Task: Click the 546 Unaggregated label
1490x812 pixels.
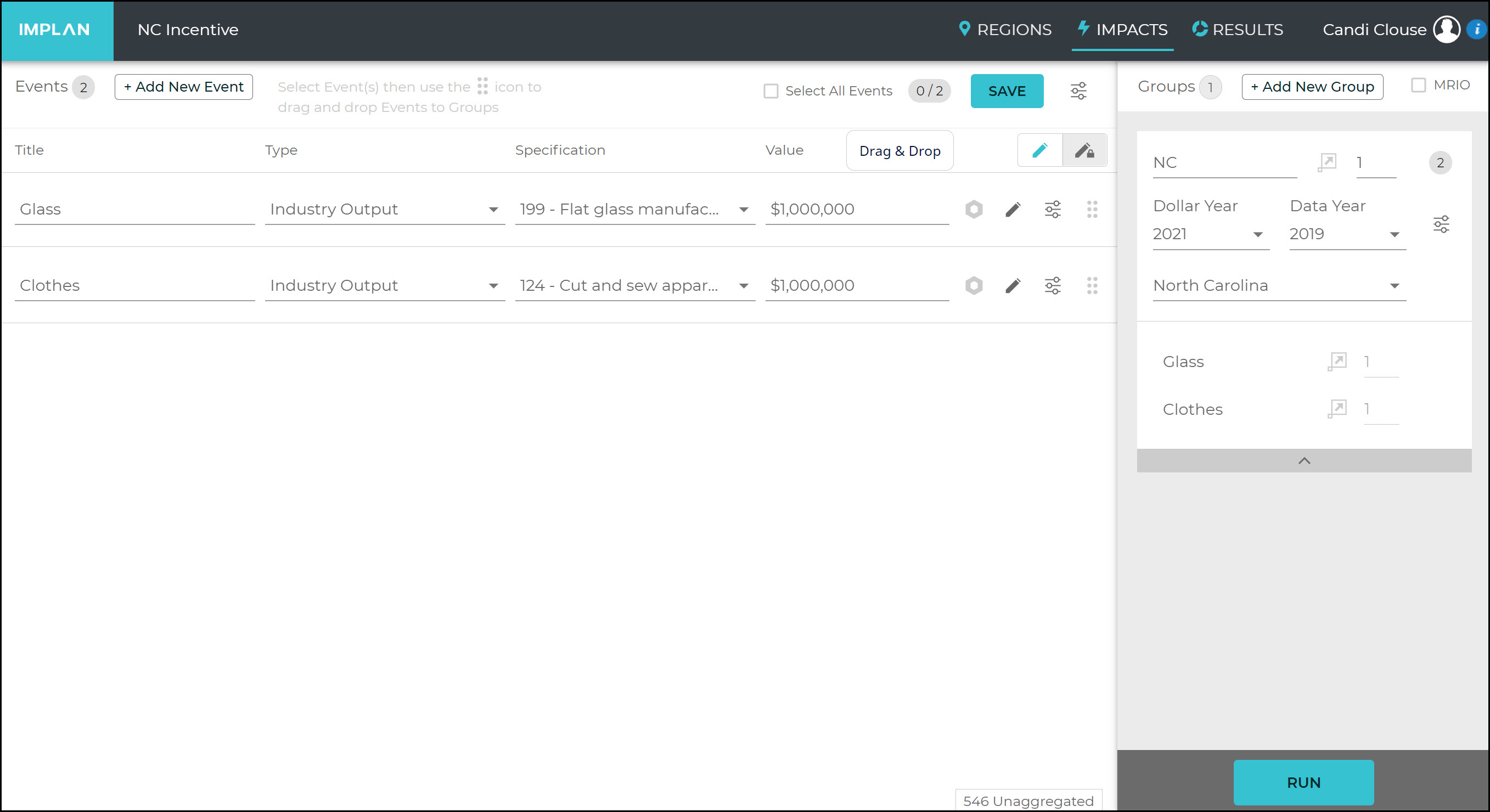Action: tap(1028, 801)
